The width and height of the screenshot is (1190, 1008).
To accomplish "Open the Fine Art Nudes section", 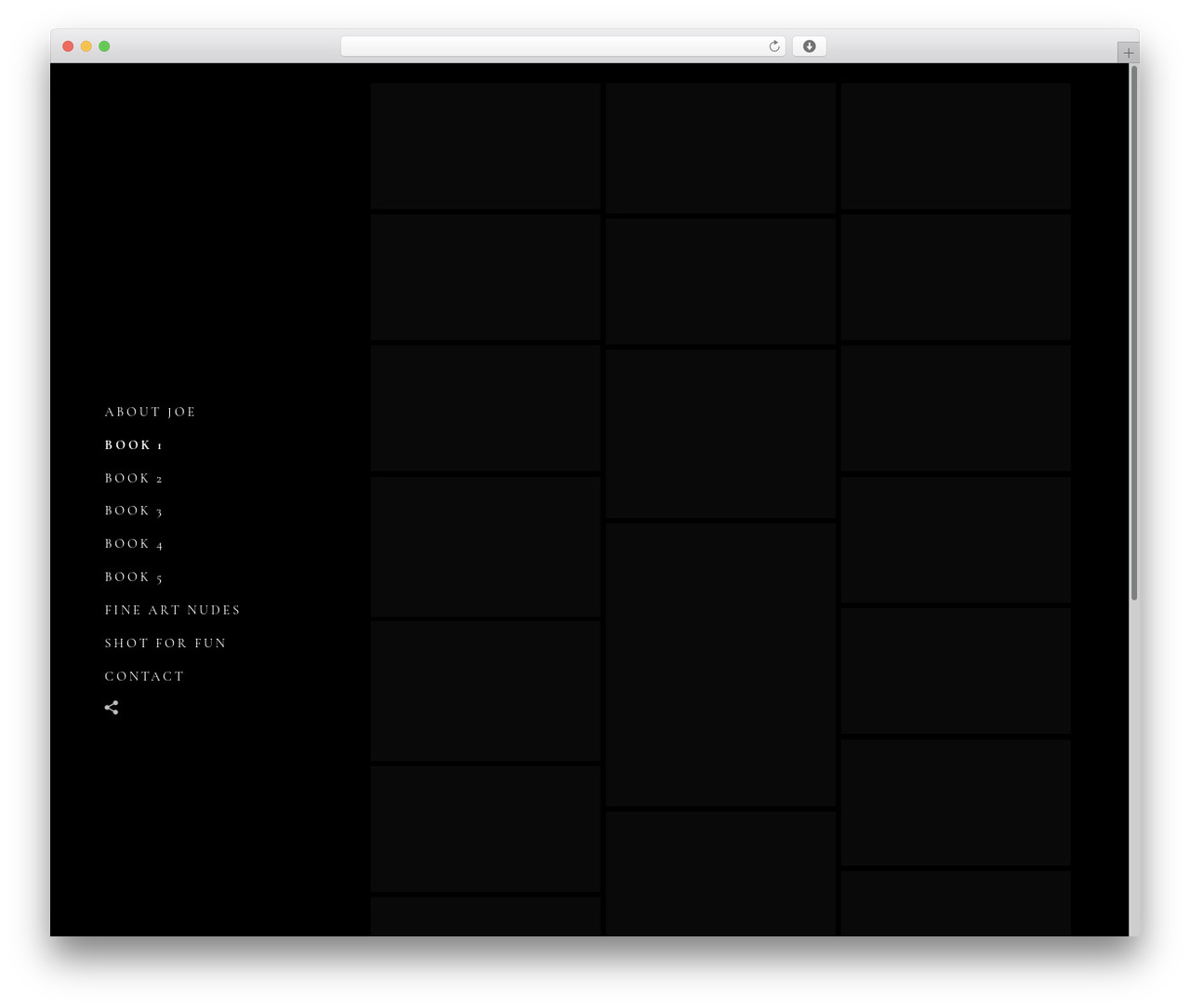I will coord(173,610).
